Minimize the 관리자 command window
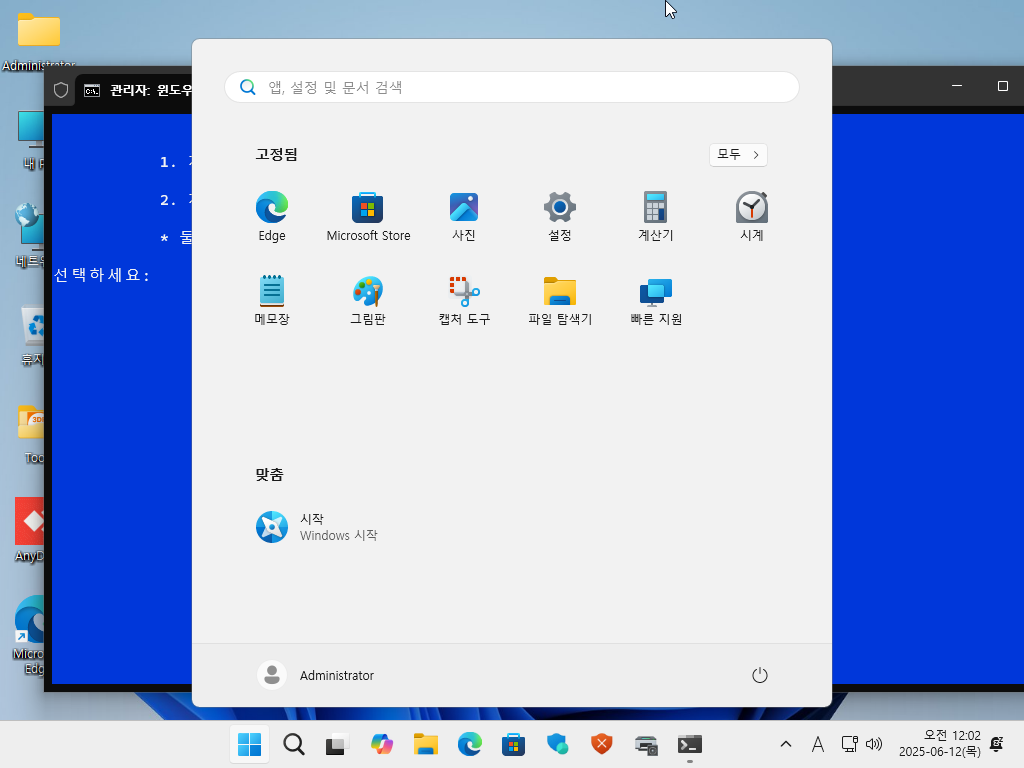This screenshot has width=1024, height=768. (x=957, y=86)
